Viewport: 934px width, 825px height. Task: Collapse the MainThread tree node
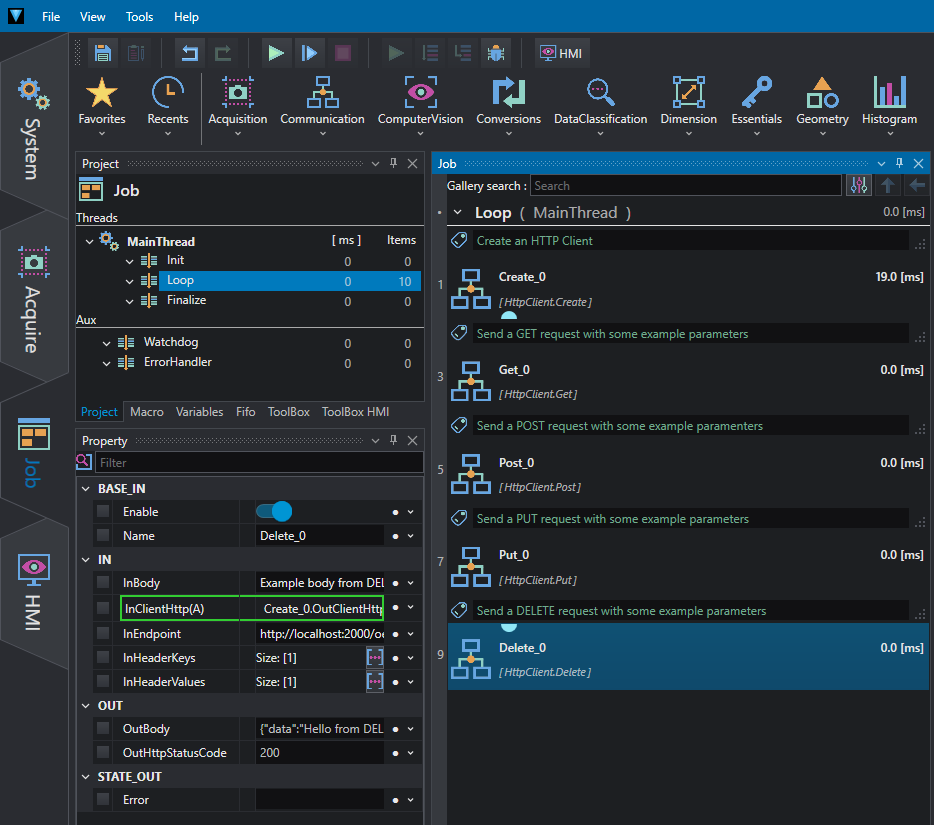tap(89, 241)
